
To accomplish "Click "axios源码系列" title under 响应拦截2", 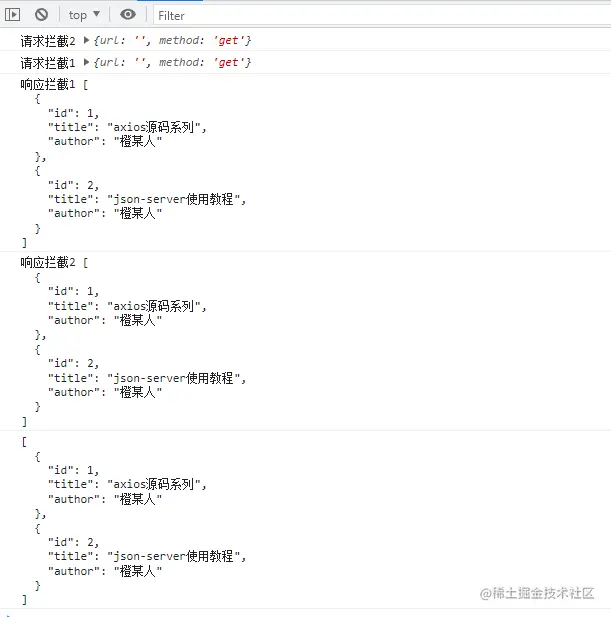I will (153, 306).
